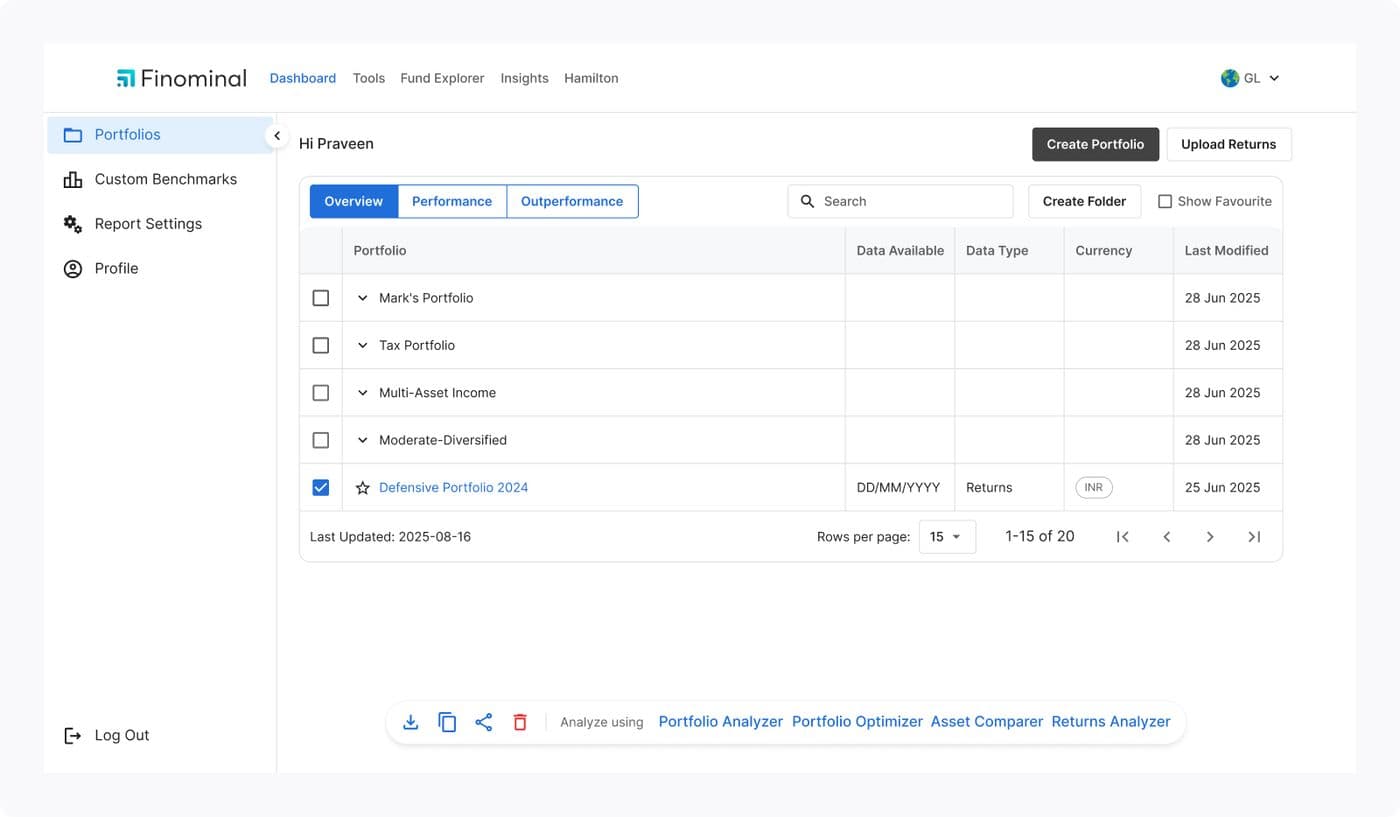
Task: Click the portfolio Search field
Action: [900, 201]
